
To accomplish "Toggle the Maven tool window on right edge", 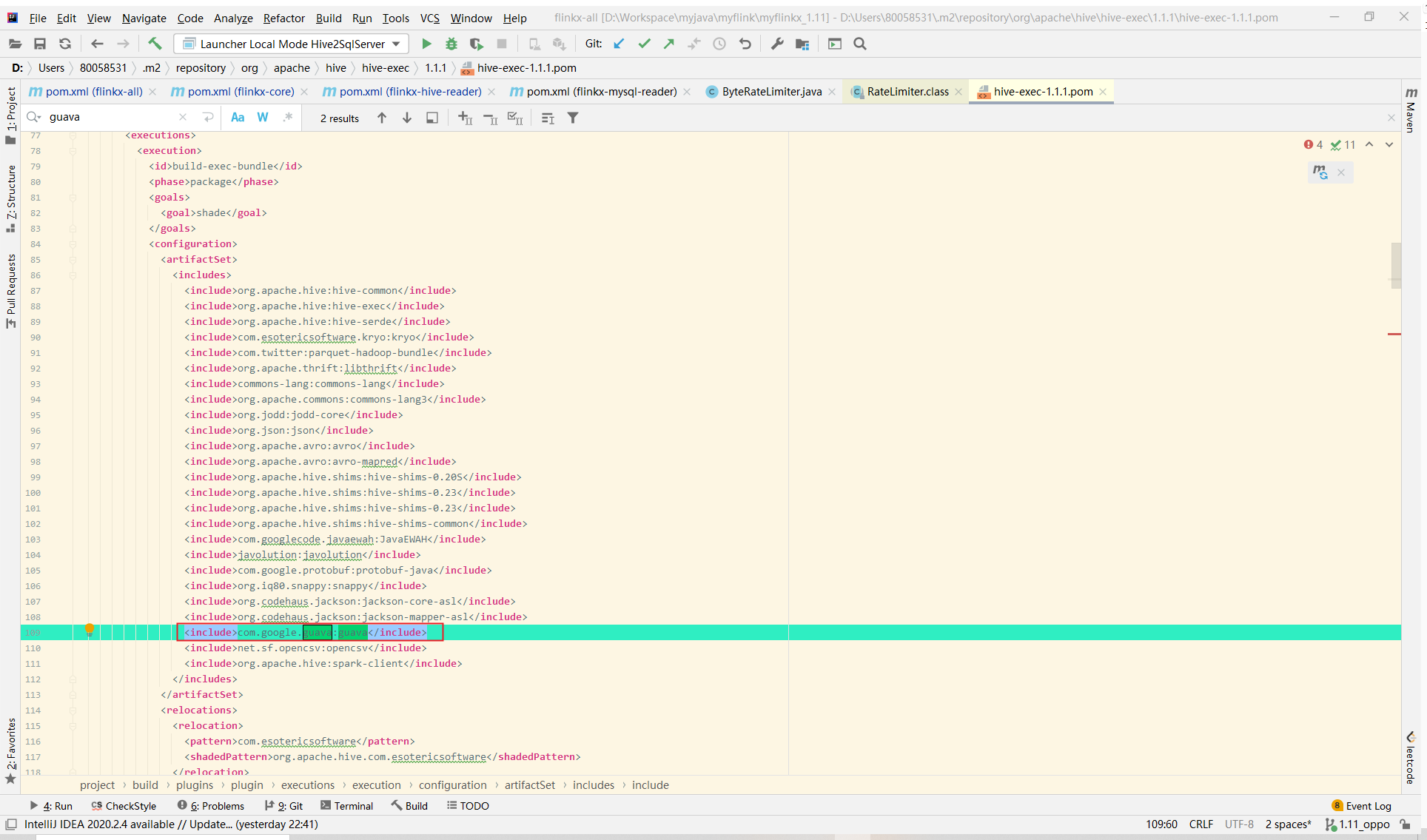I will click(1411, 110).
